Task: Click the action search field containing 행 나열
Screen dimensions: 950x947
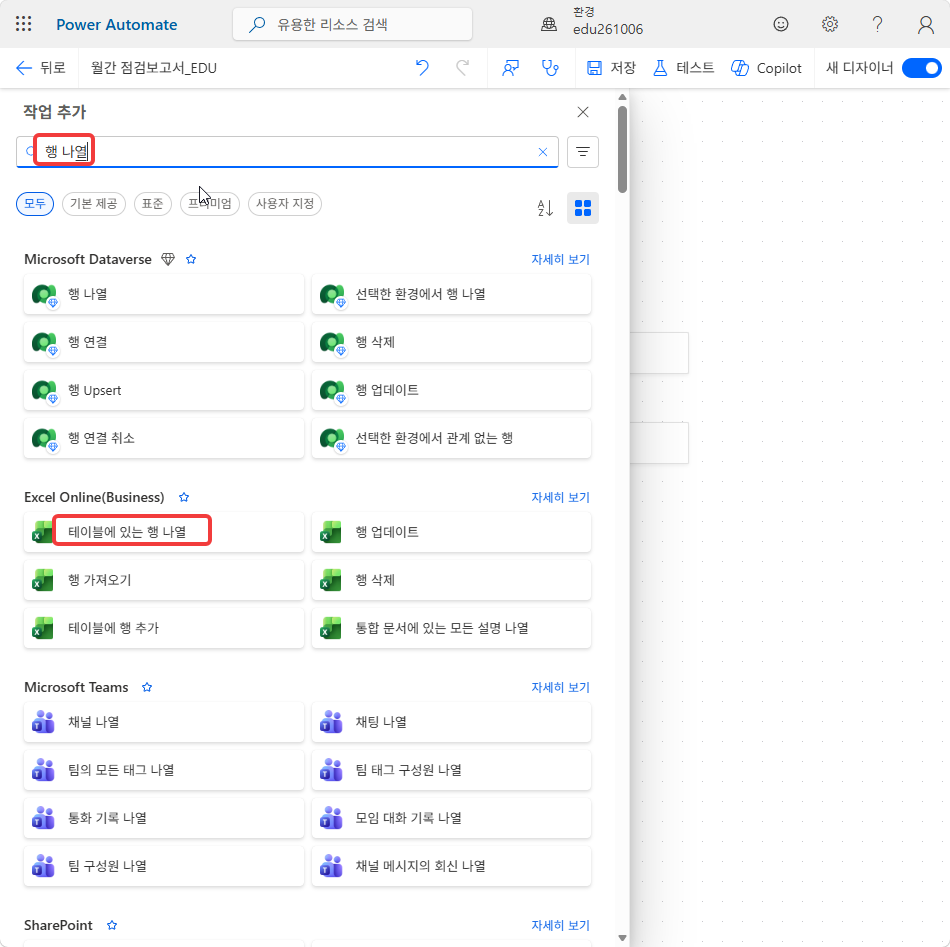Action: click(287, 152)
